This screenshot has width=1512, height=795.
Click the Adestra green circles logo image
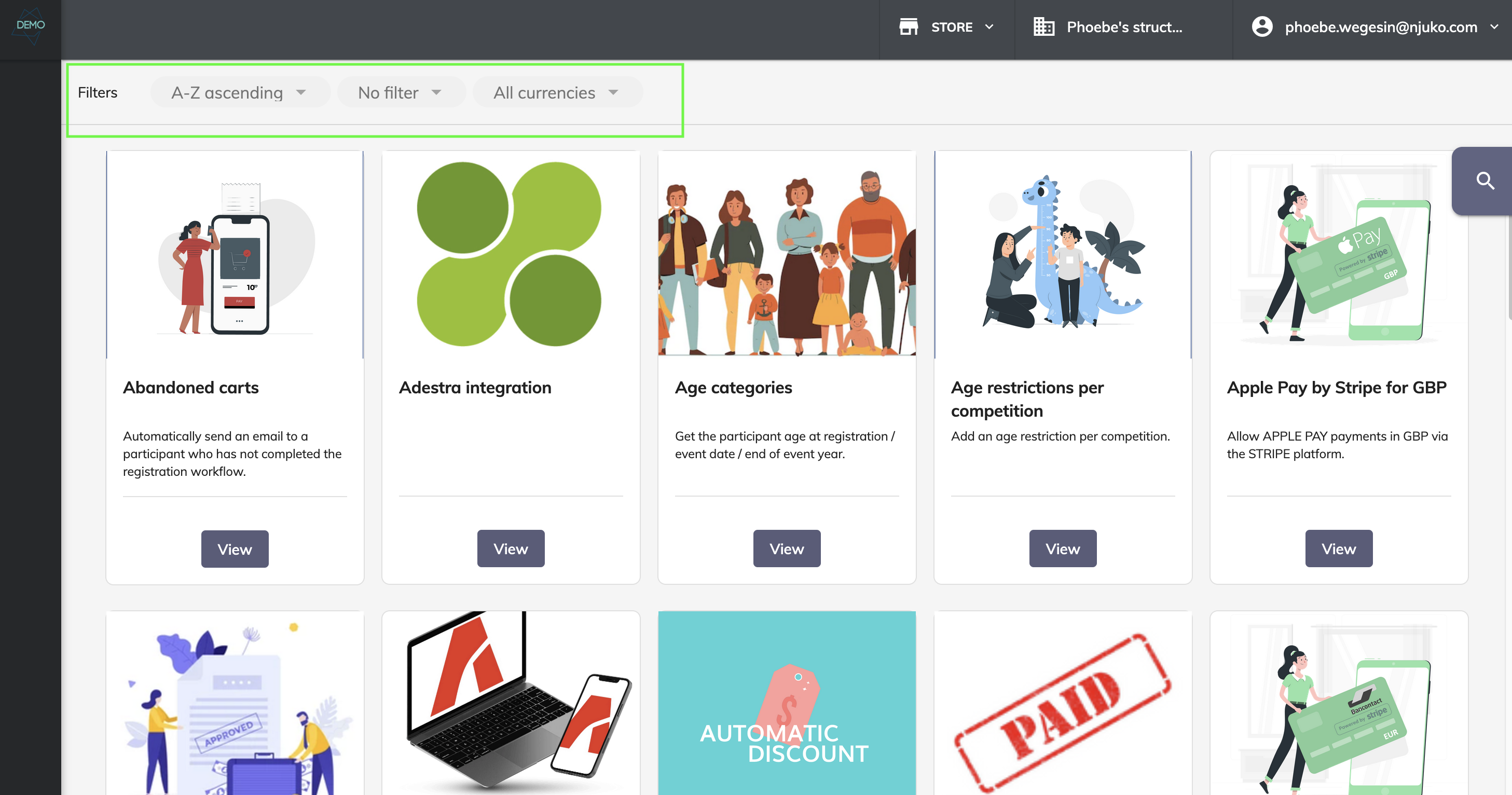(x=510, y=254)
